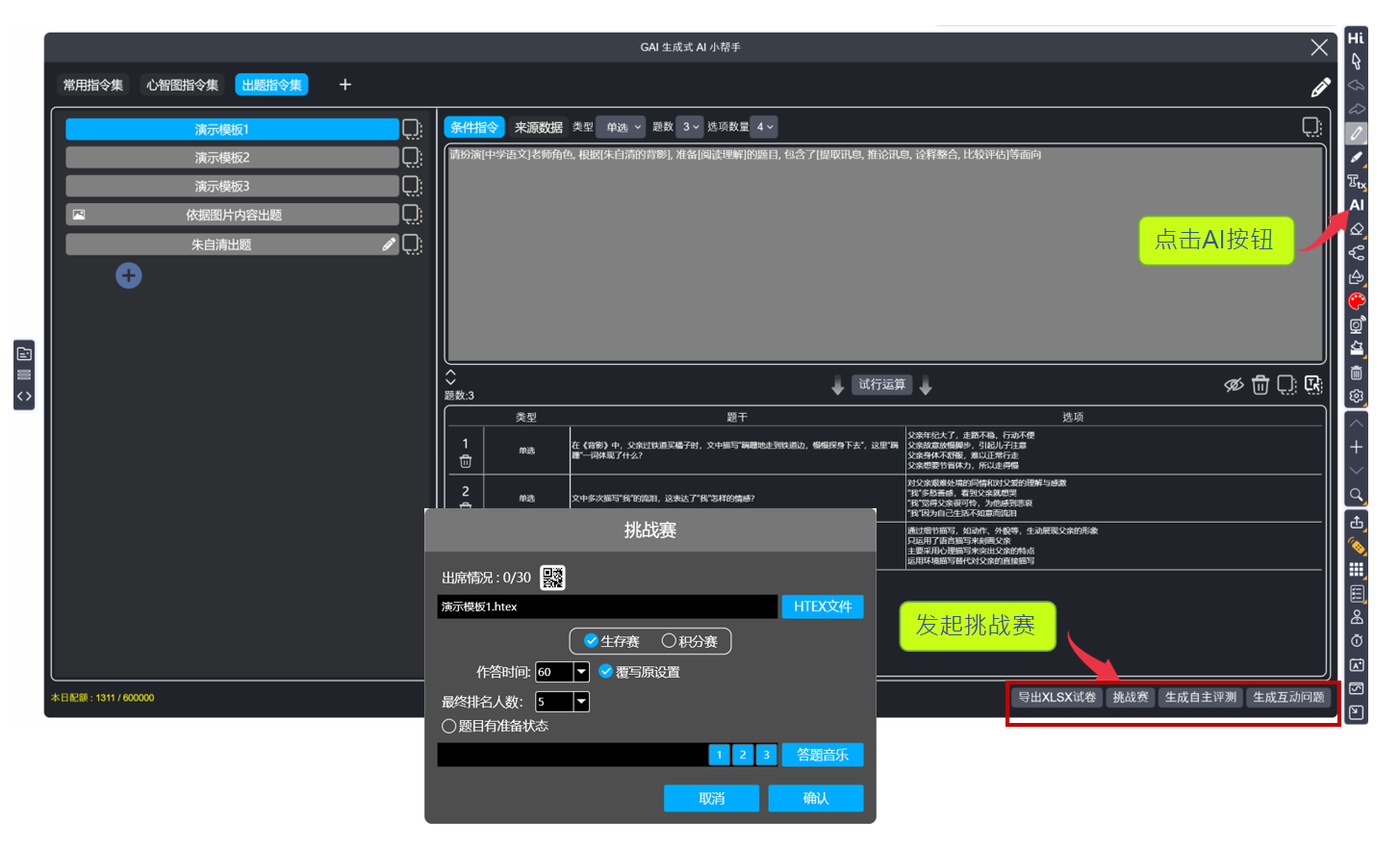Open the 类型 单选 dropdown
Screen dimensions: 1400x850
pos(622,127)
